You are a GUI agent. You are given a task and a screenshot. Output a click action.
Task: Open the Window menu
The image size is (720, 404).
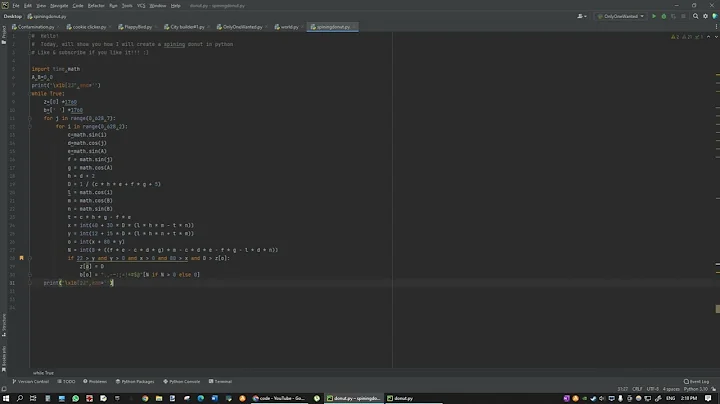[158, 6]
